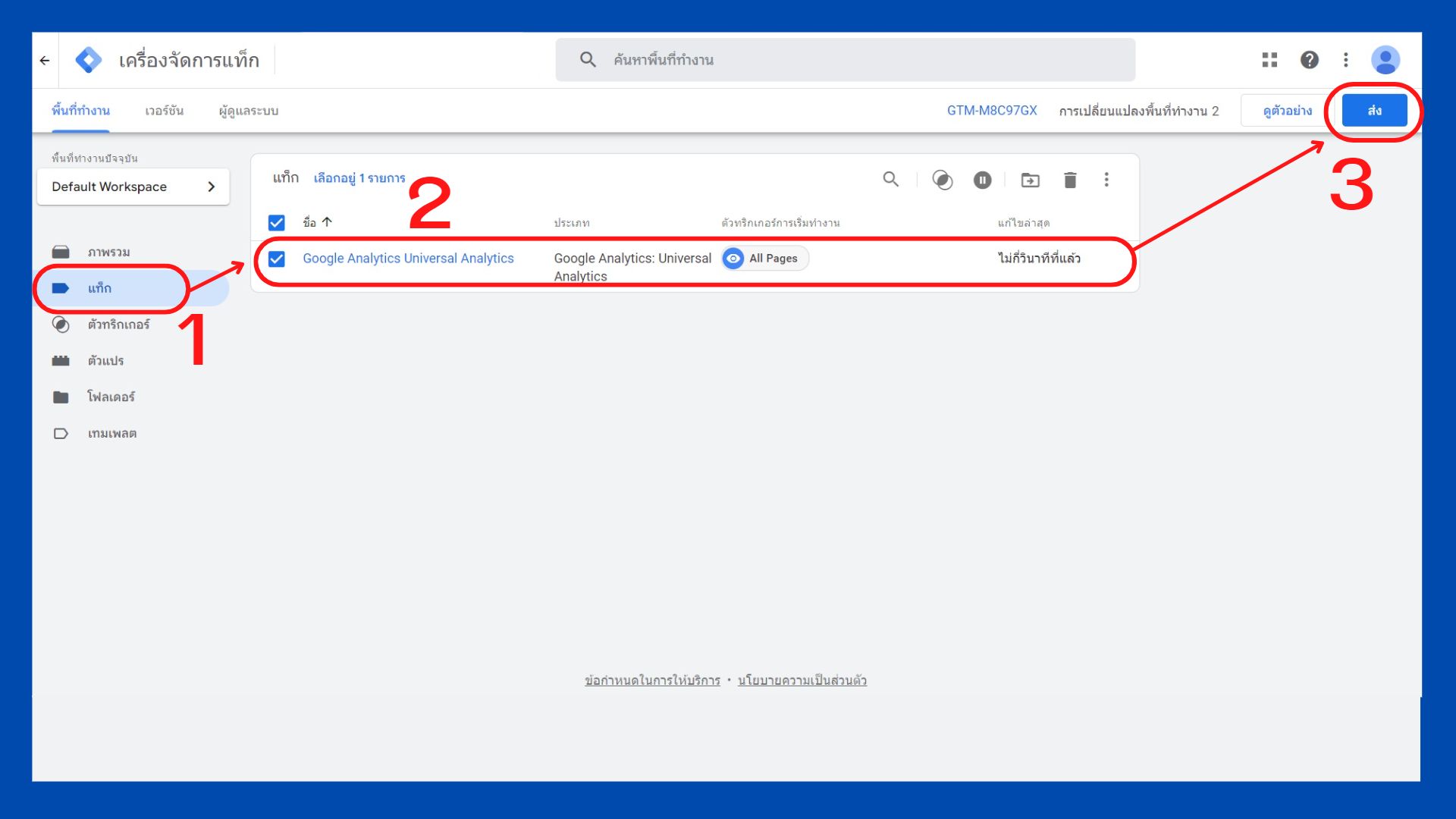Switch to the ผู้ดูแลระบบ tab
Image resolution: width=1456 pixels, height=819 pixels.
249,111
